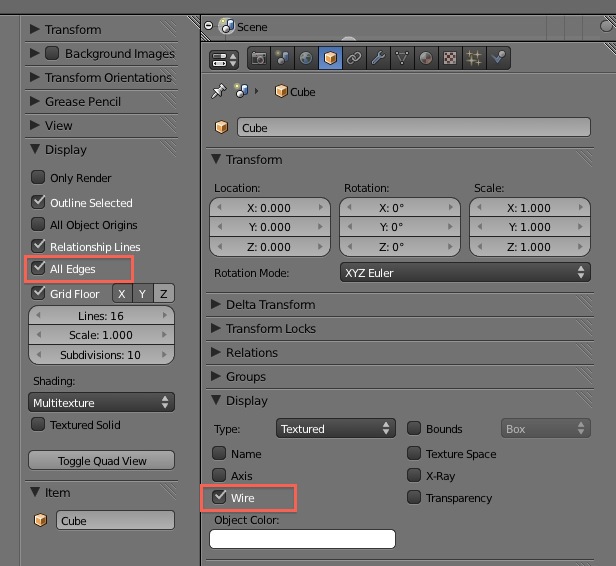Expand Transform Orientations panel
616x566 pixels.
[x=35, y=77]
